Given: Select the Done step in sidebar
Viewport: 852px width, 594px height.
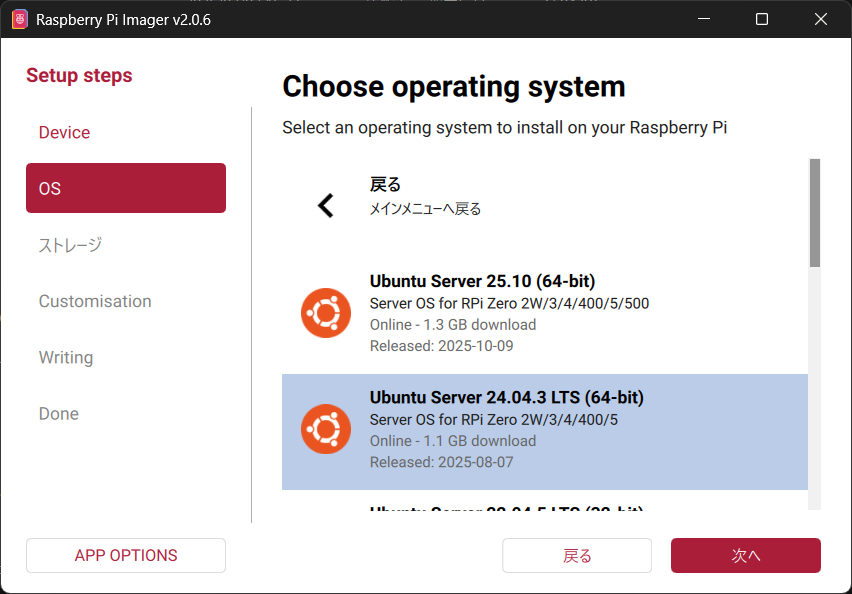Looking at the screenshot, I should coord(59,413).
